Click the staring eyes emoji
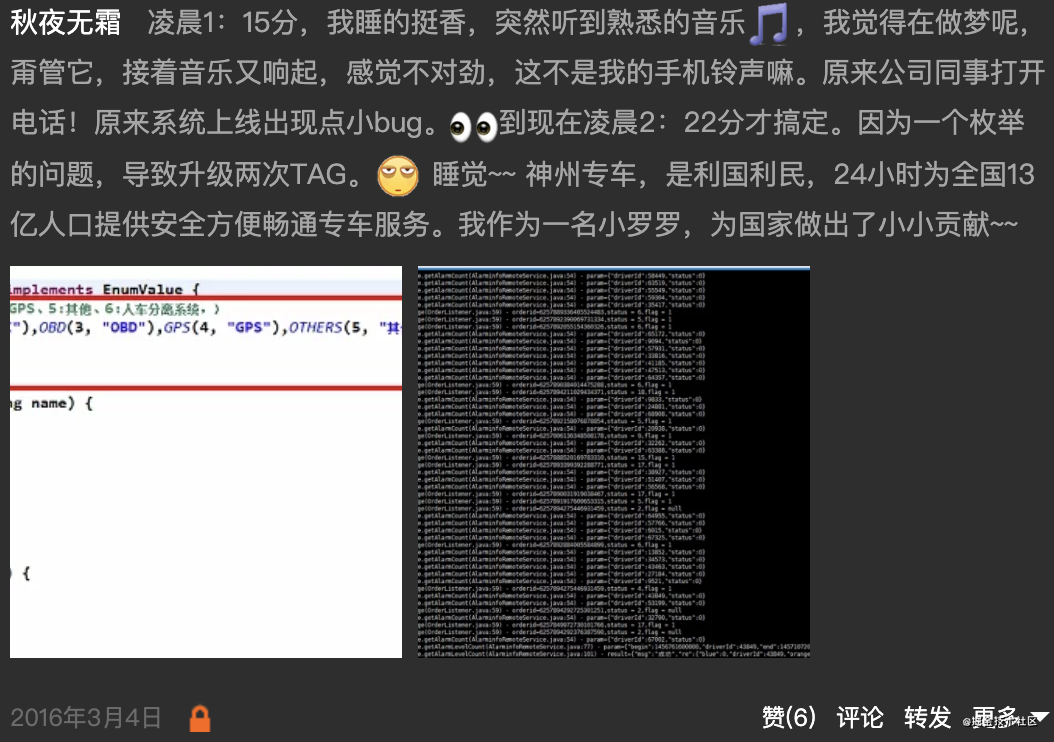The width and height of the screenshot is (1054, 742). click(473, 126)
